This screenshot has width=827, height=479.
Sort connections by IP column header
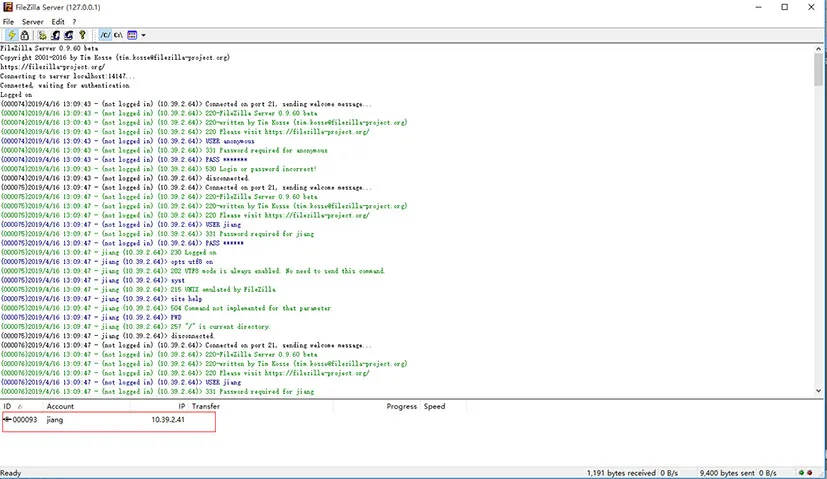(x=159, y=406)
